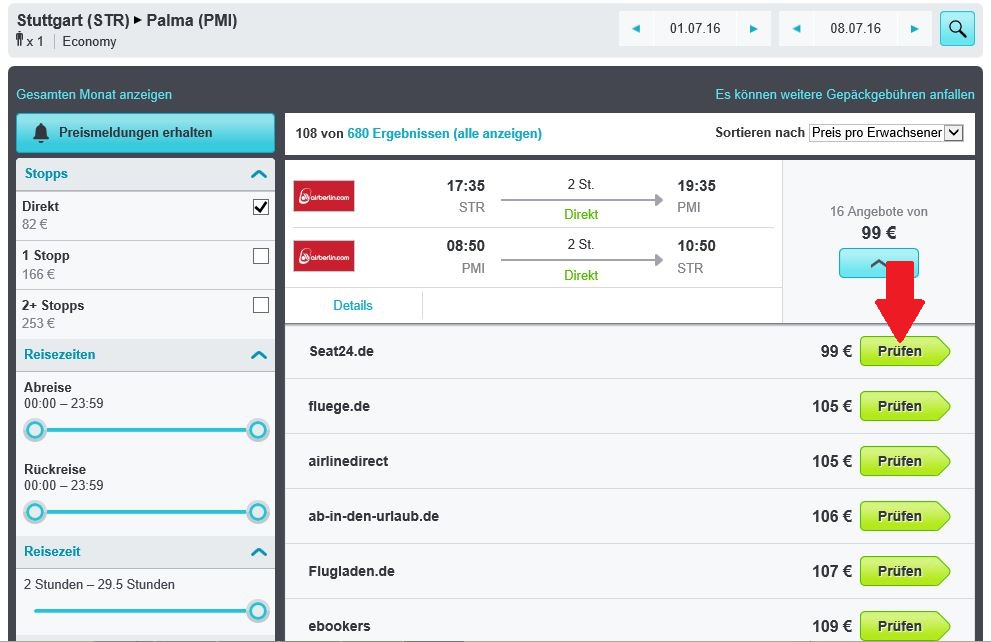Collapse the Reisezeiten section
The width and height of the screenshot is (991, 642).
tap(258, 354)
